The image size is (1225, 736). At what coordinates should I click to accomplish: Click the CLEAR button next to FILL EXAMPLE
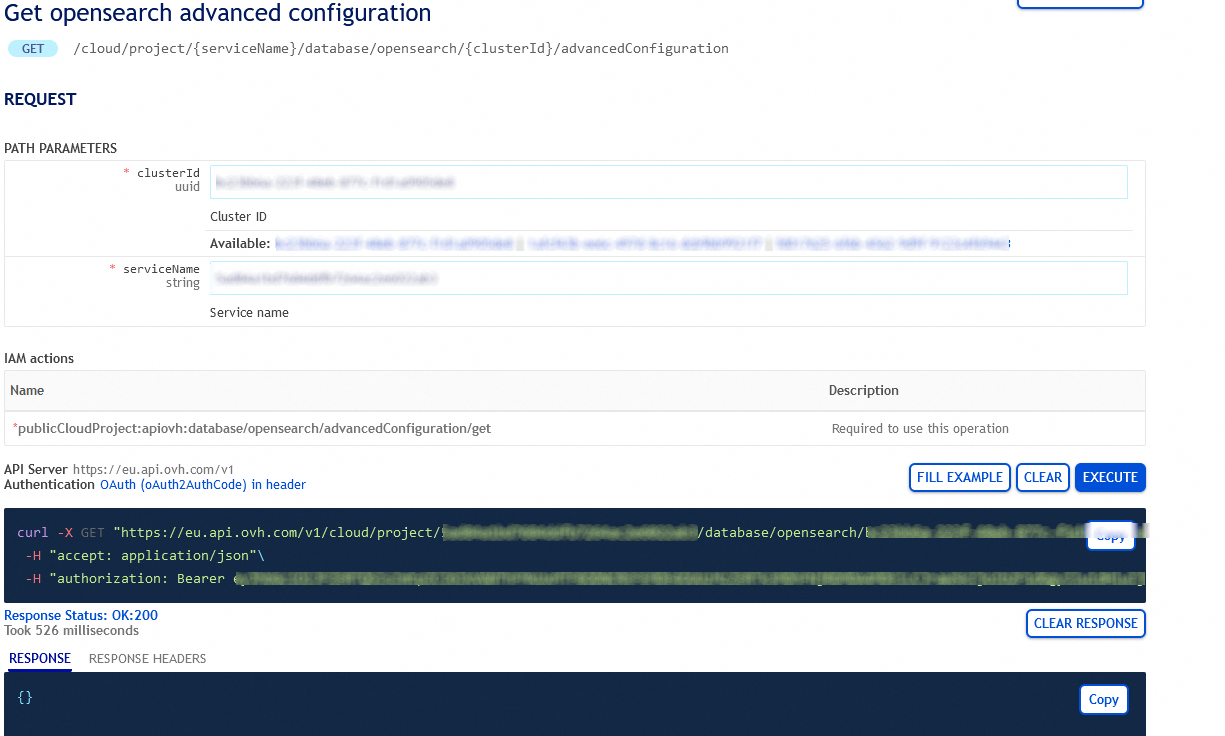[1042, 477]
